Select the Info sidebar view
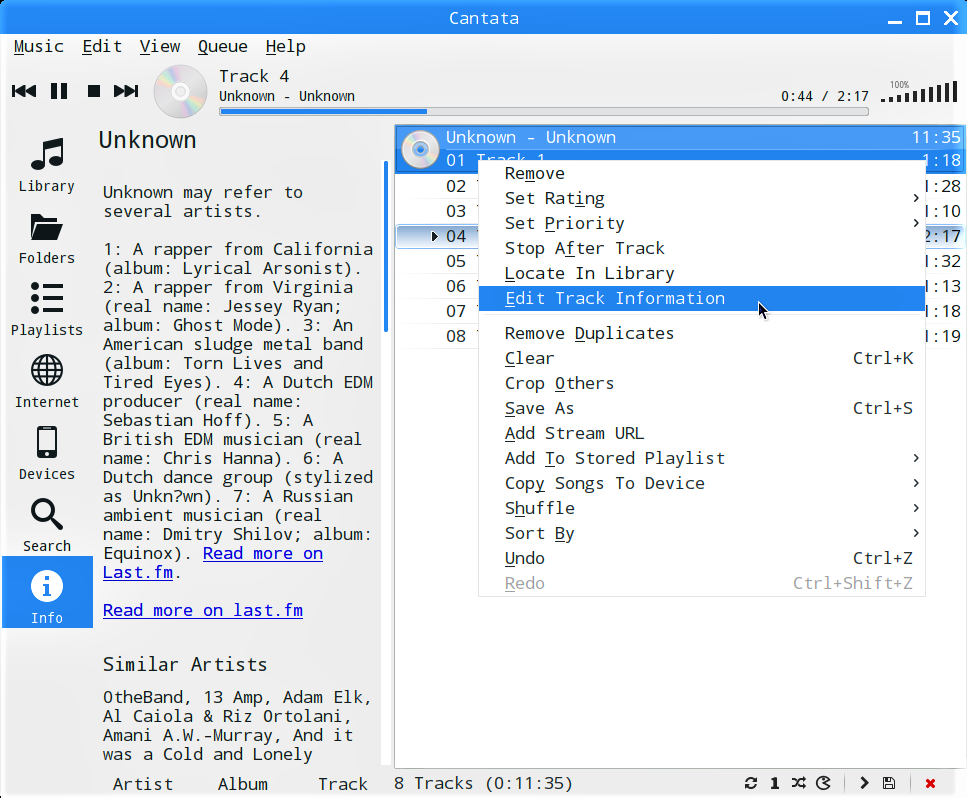The width and height of the screenshot is (967, 798). point(47,592)
